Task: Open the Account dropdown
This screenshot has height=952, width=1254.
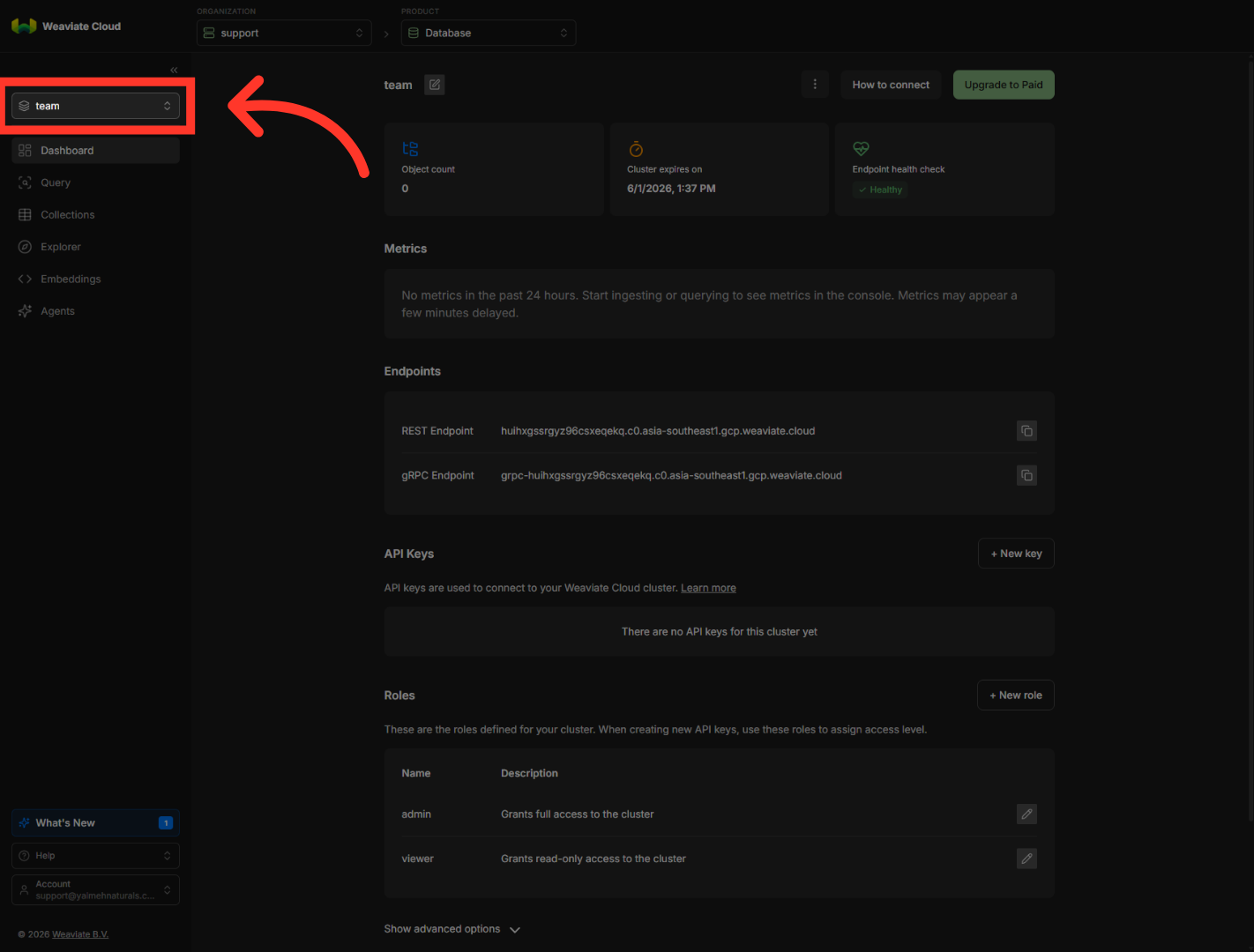Action: [x=95, y=889]
